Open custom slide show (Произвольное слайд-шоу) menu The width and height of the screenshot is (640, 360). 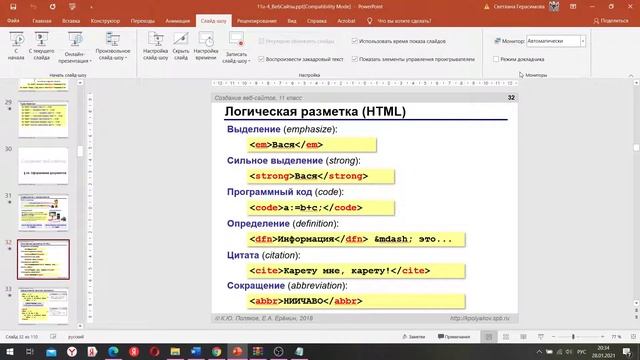point(113,46)
